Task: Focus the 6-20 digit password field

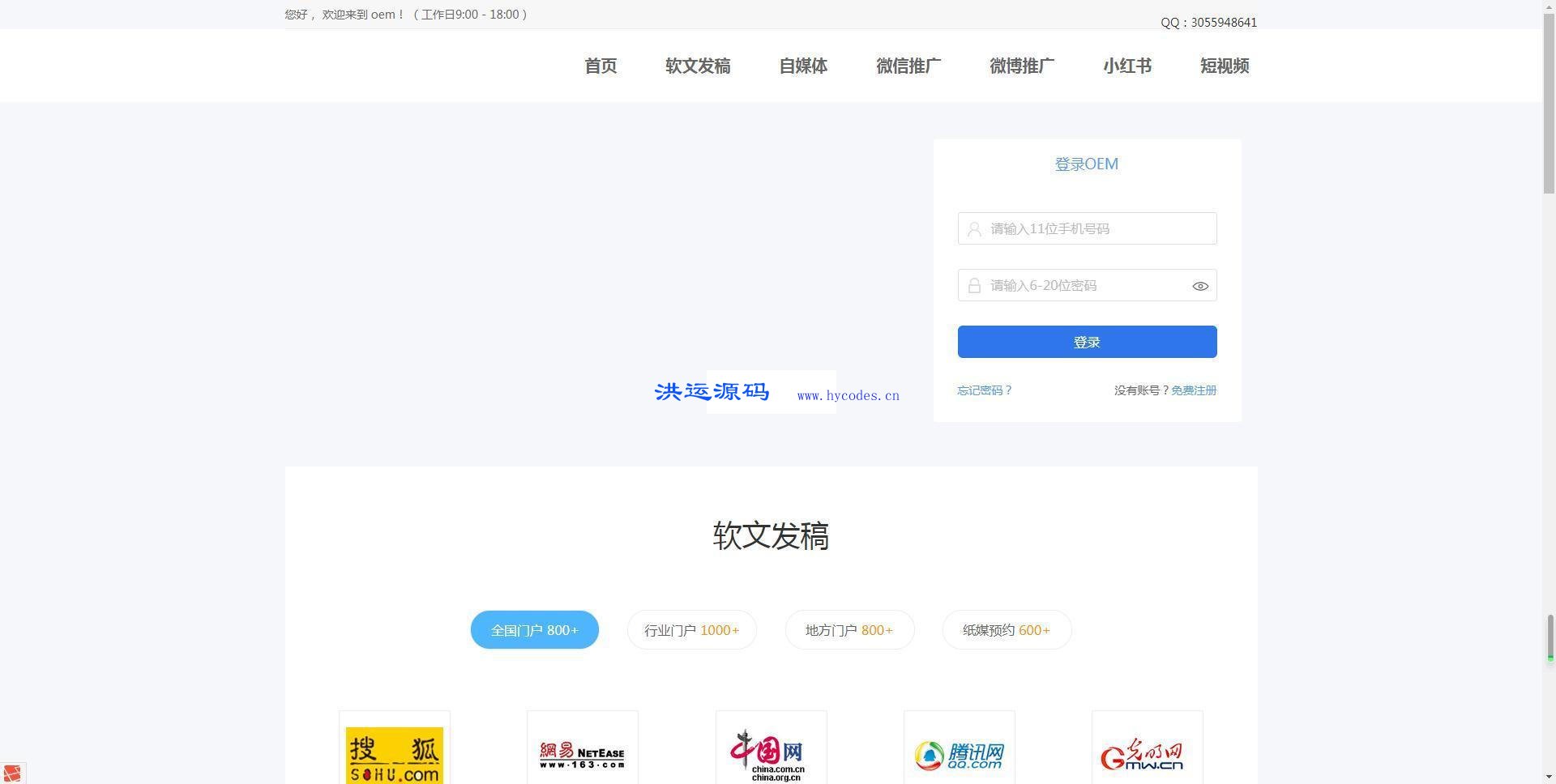Action: point(1087,285)
